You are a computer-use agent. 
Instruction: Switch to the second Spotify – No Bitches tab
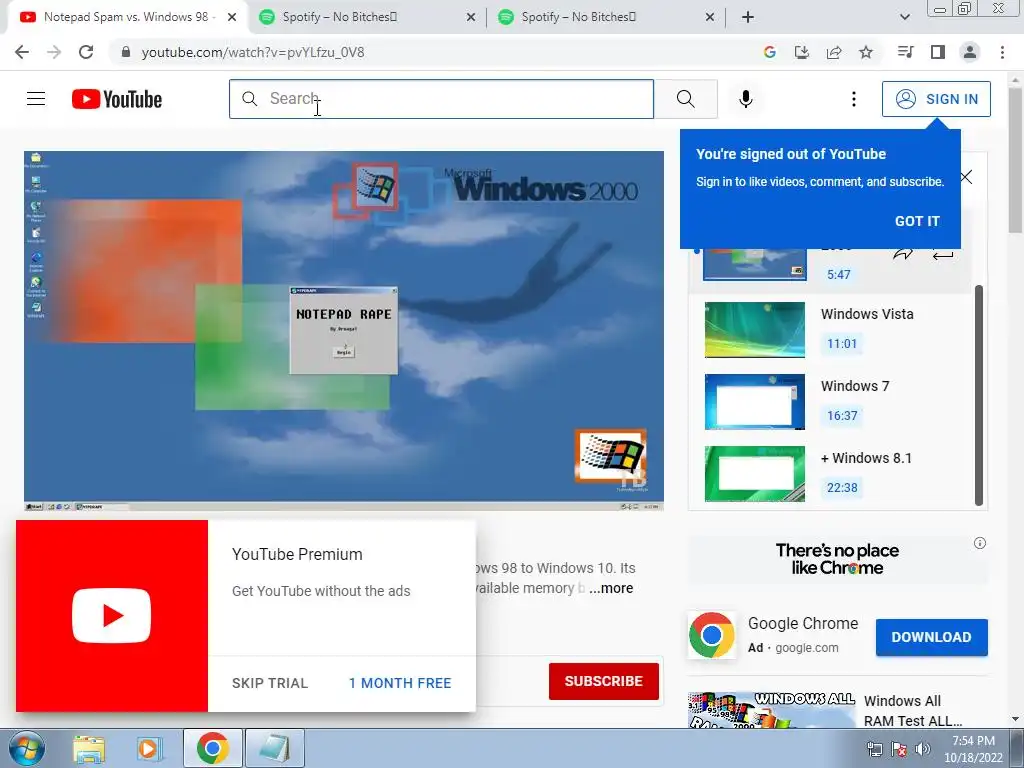coord(607,17)
